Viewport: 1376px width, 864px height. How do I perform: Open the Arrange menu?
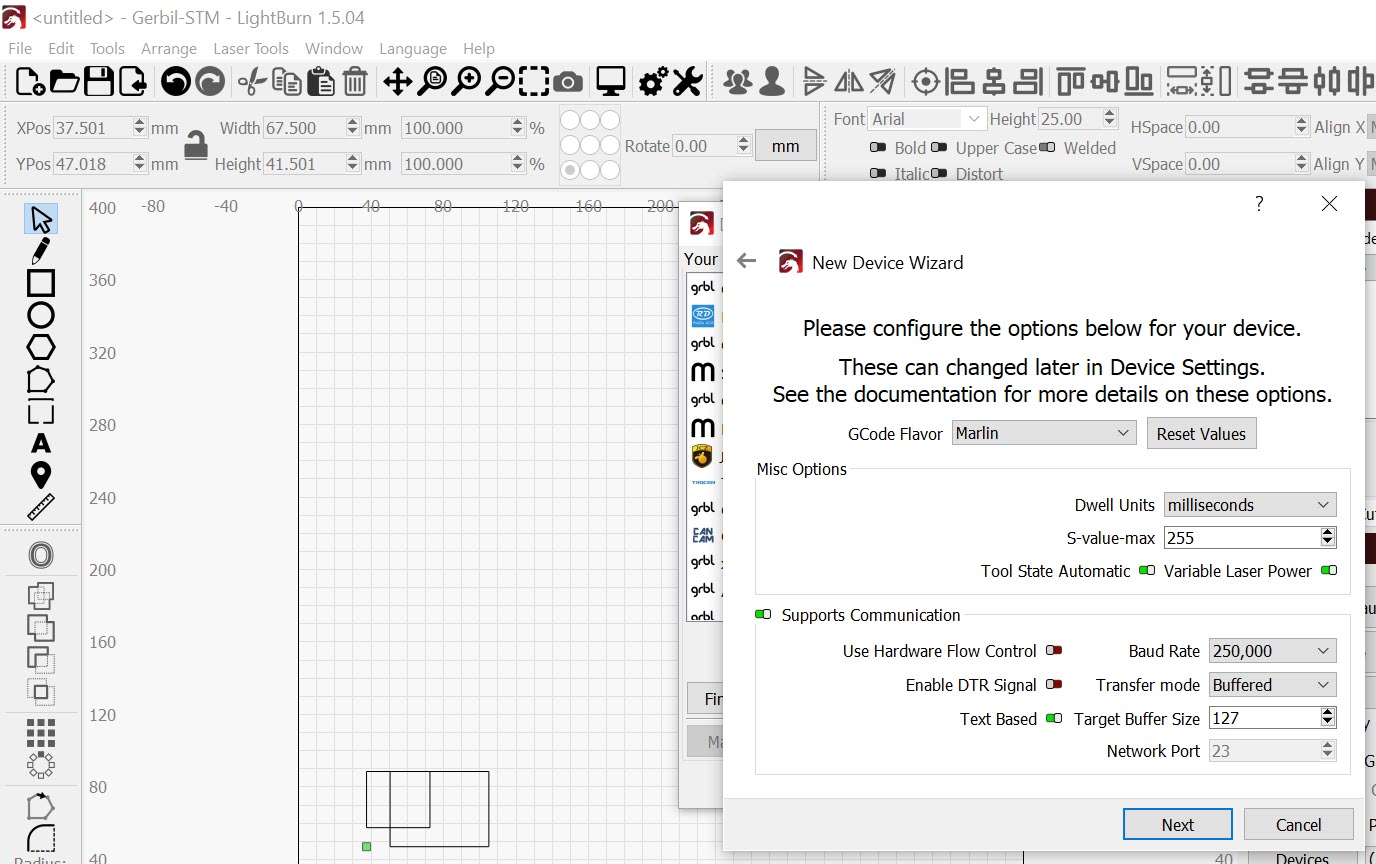pyautogui.click(x=169, y=48)
